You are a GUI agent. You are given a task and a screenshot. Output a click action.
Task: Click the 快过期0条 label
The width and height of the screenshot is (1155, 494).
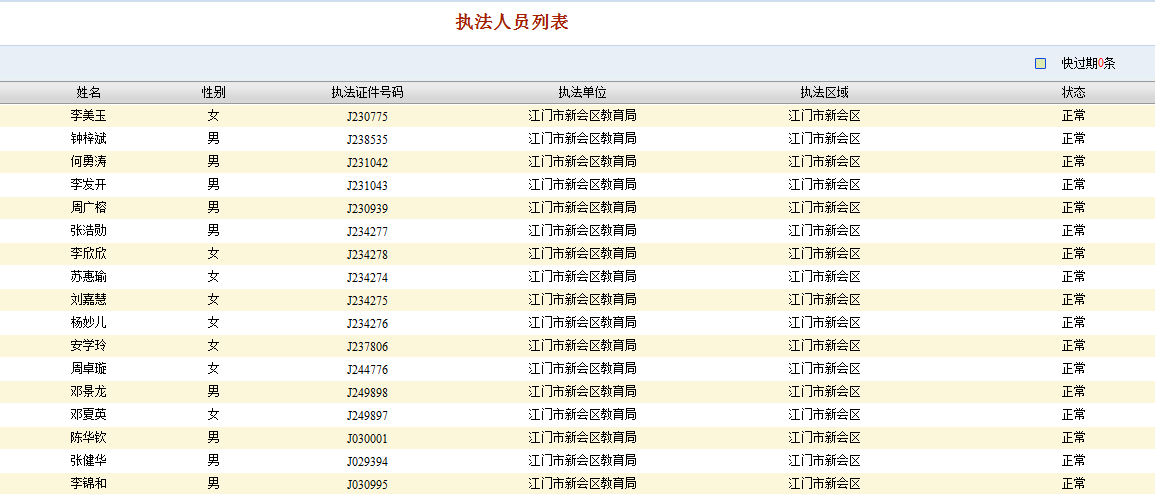click(x=1088, y=63)
